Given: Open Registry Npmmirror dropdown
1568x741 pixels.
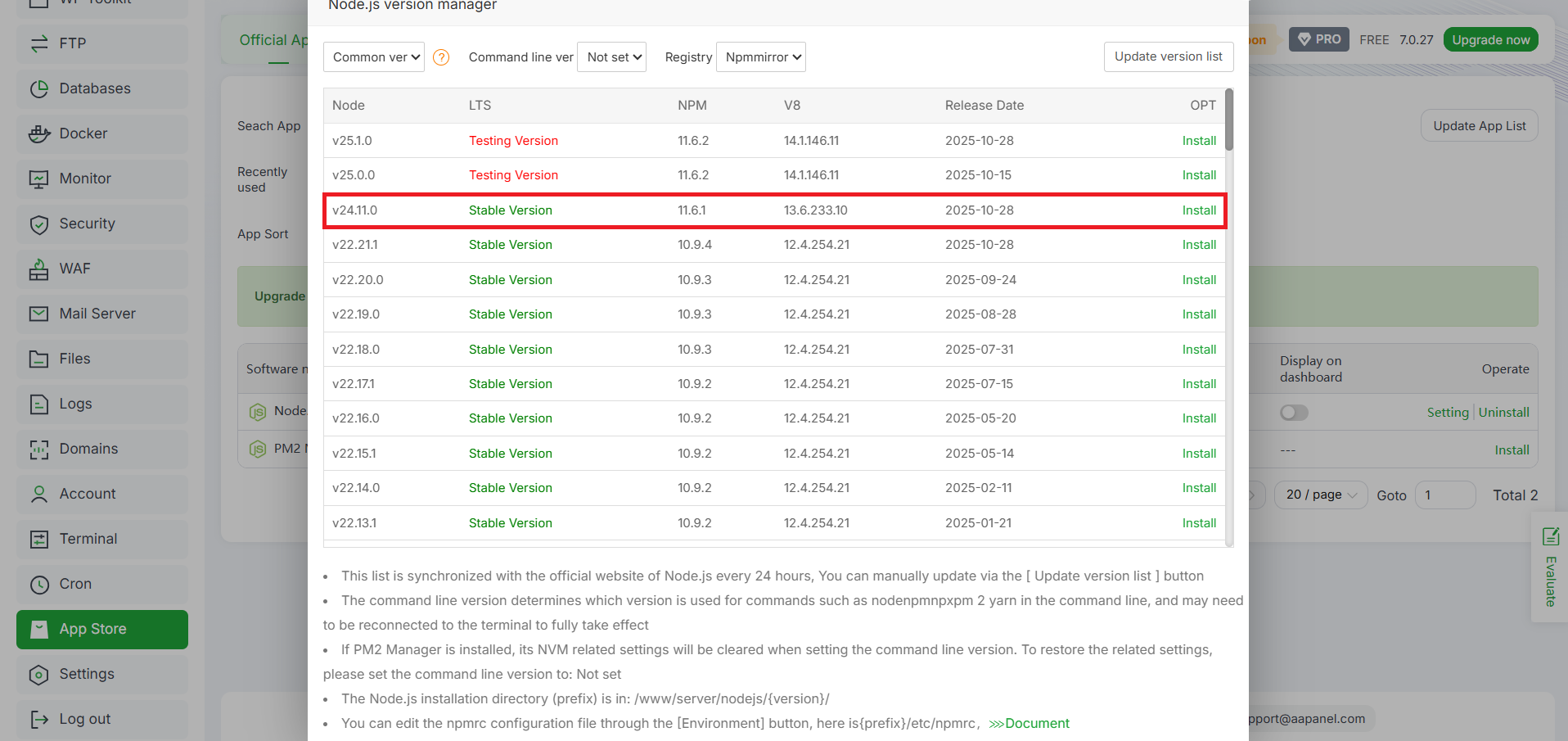Looking at the screenshot, I should pyautogui.click(x=760, y=57).
